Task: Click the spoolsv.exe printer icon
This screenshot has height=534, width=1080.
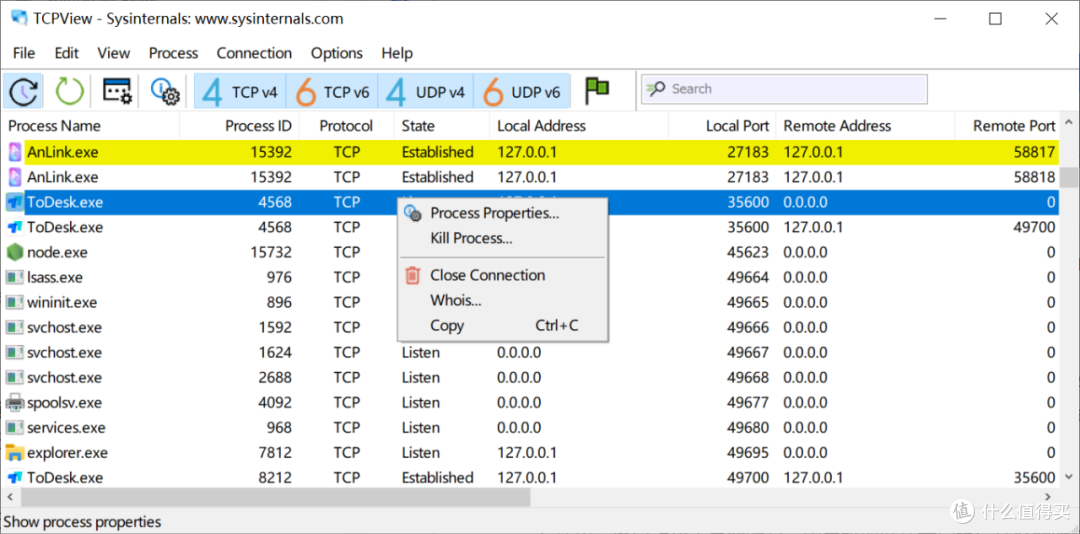Action: [14, 402]
